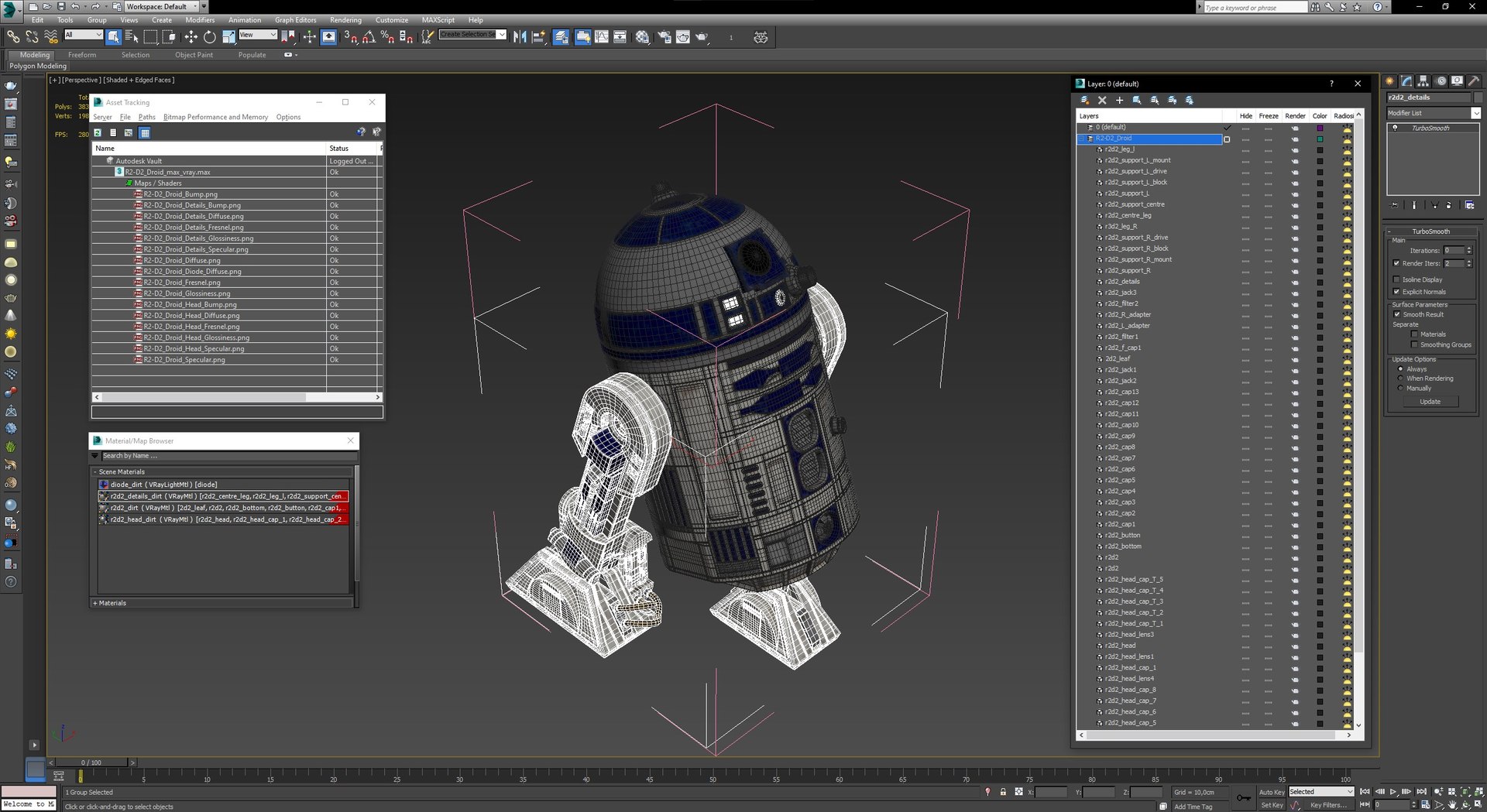Click the Mirror tool icon

pyautogui.click(x=520, y=36)
